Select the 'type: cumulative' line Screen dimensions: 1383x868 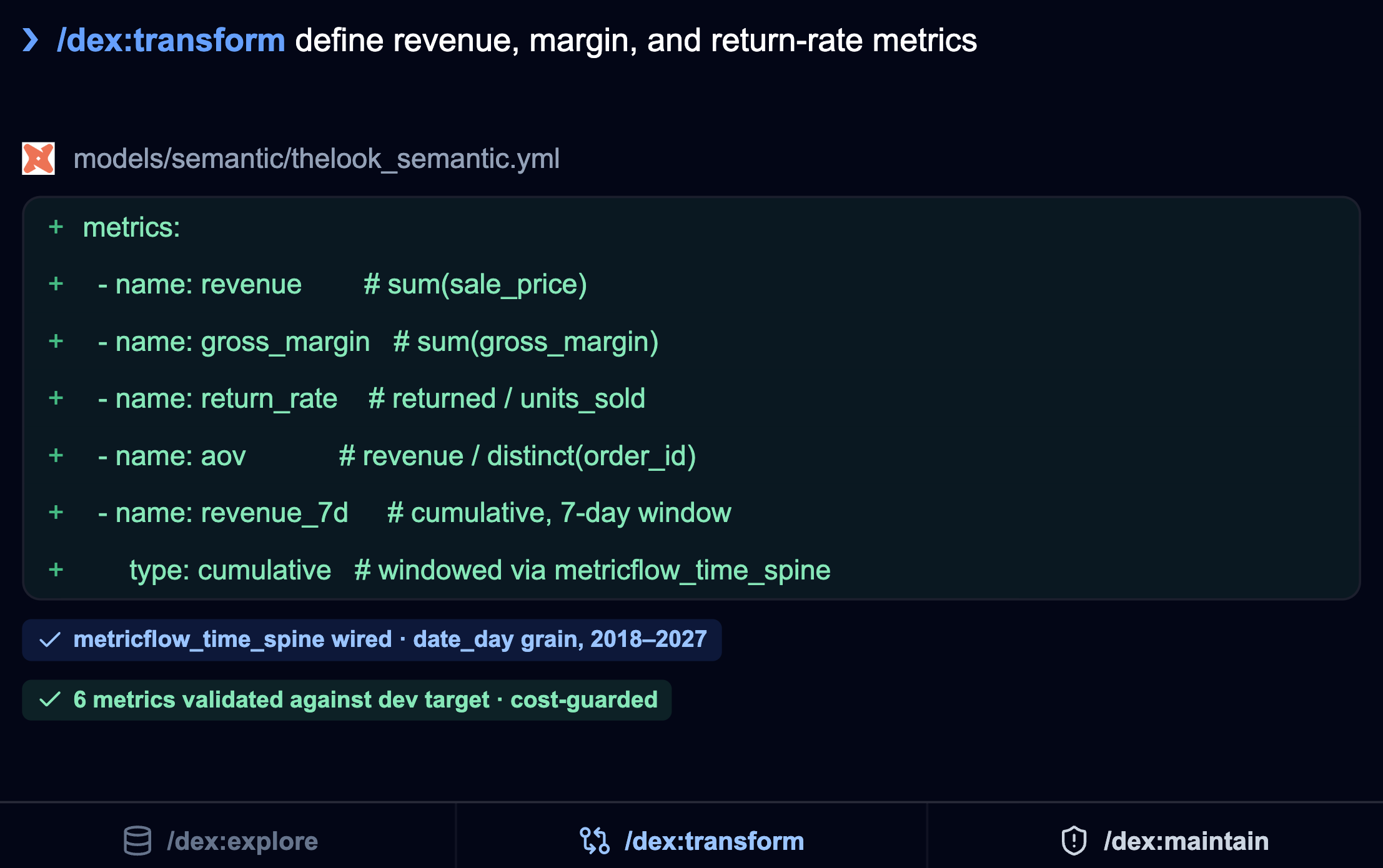tap(230, 571)
